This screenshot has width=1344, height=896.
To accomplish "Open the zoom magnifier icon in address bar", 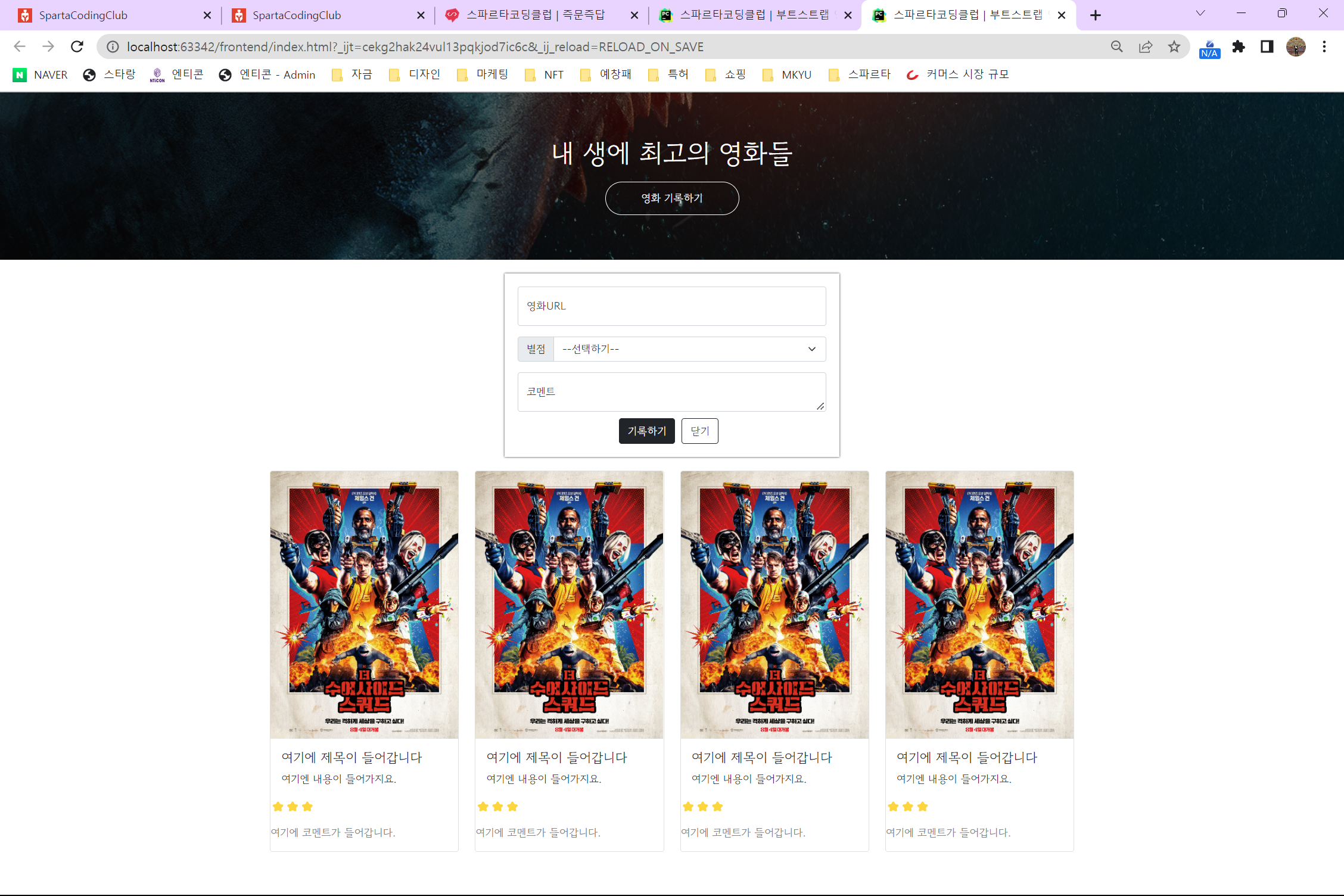I will [1117, 46].
